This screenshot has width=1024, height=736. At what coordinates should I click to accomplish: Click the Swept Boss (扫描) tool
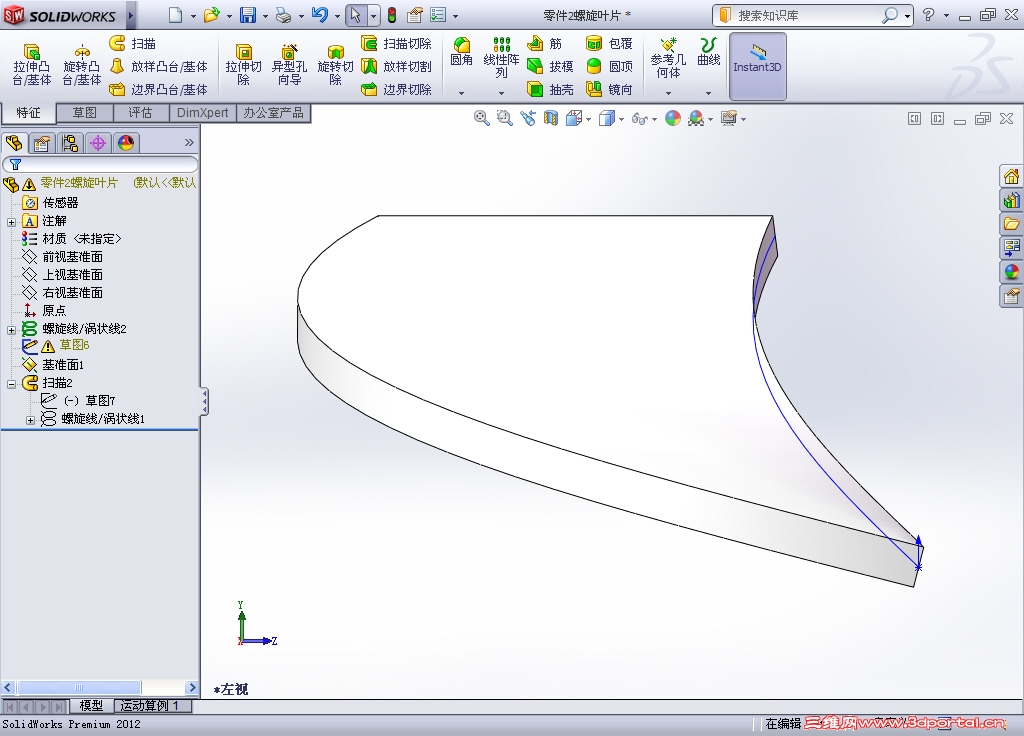[133, 44]
